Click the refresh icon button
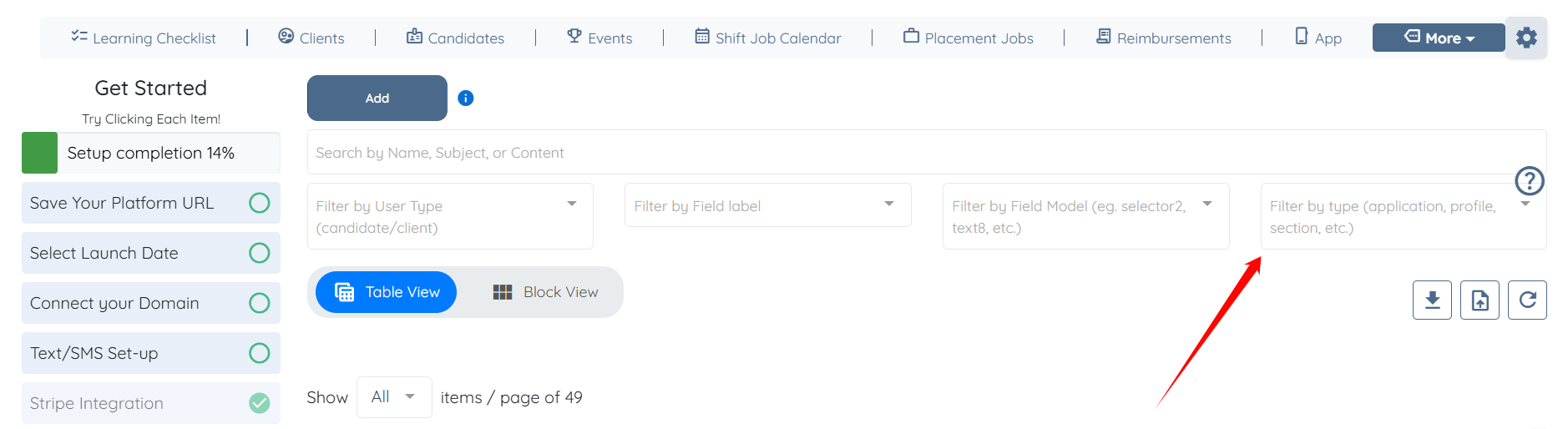 1527,300
